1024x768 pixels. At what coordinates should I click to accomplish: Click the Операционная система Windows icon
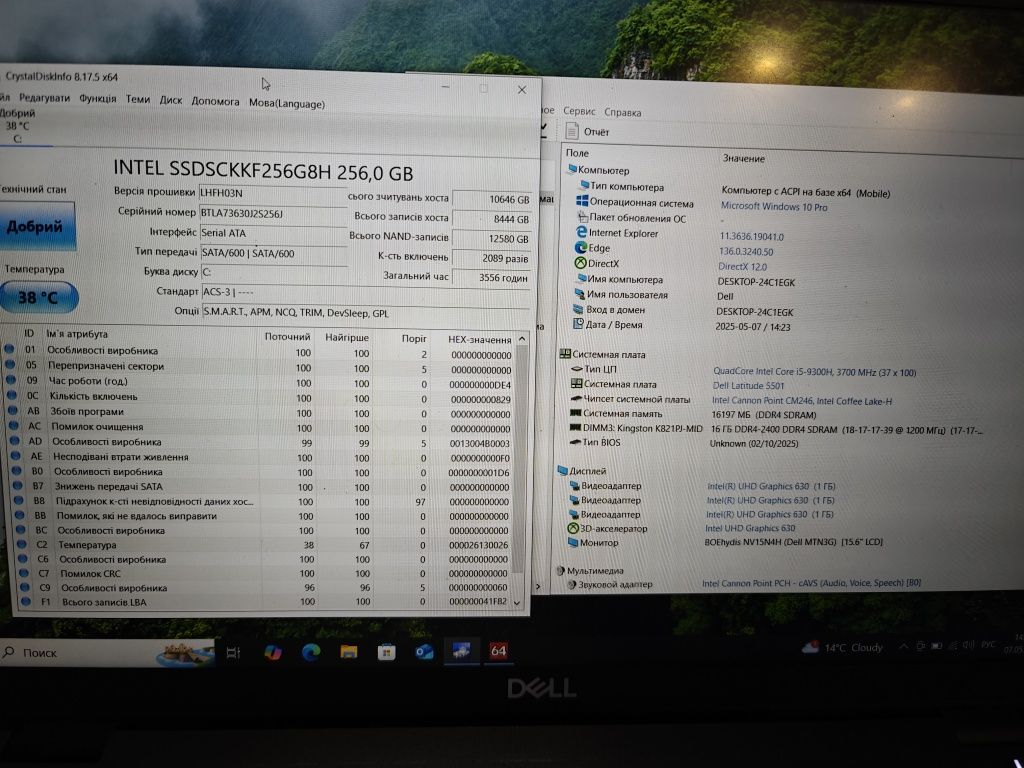coord(583,201)
